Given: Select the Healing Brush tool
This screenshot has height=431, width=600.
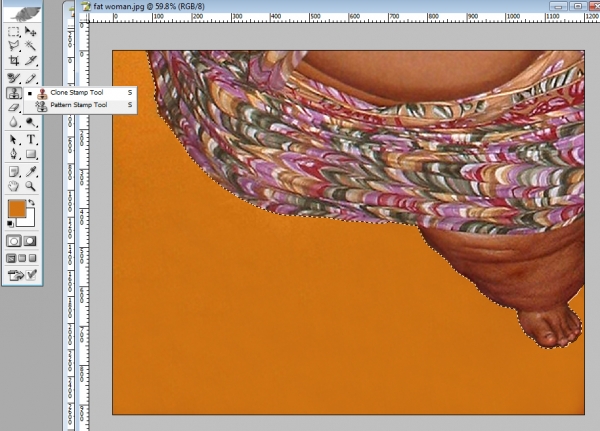Looking at the screenshot, I should coord(13,78).
